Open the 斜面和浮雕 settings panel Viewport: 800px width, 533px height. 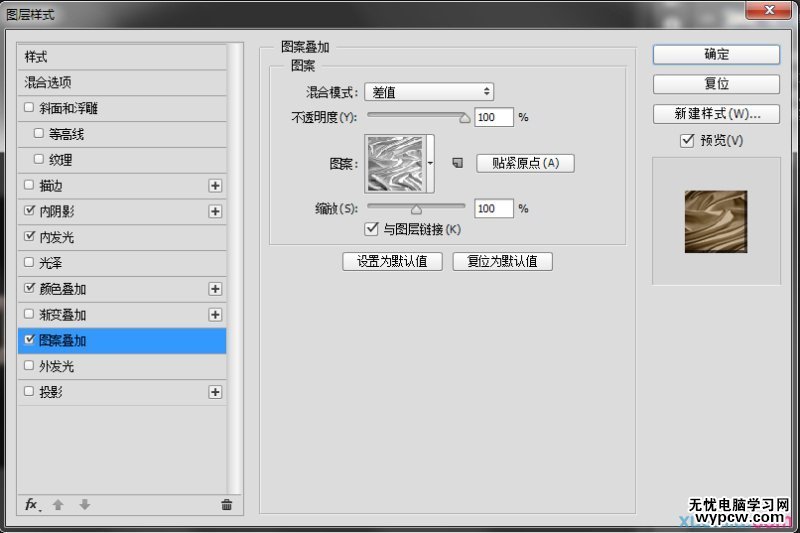point(68,108)
